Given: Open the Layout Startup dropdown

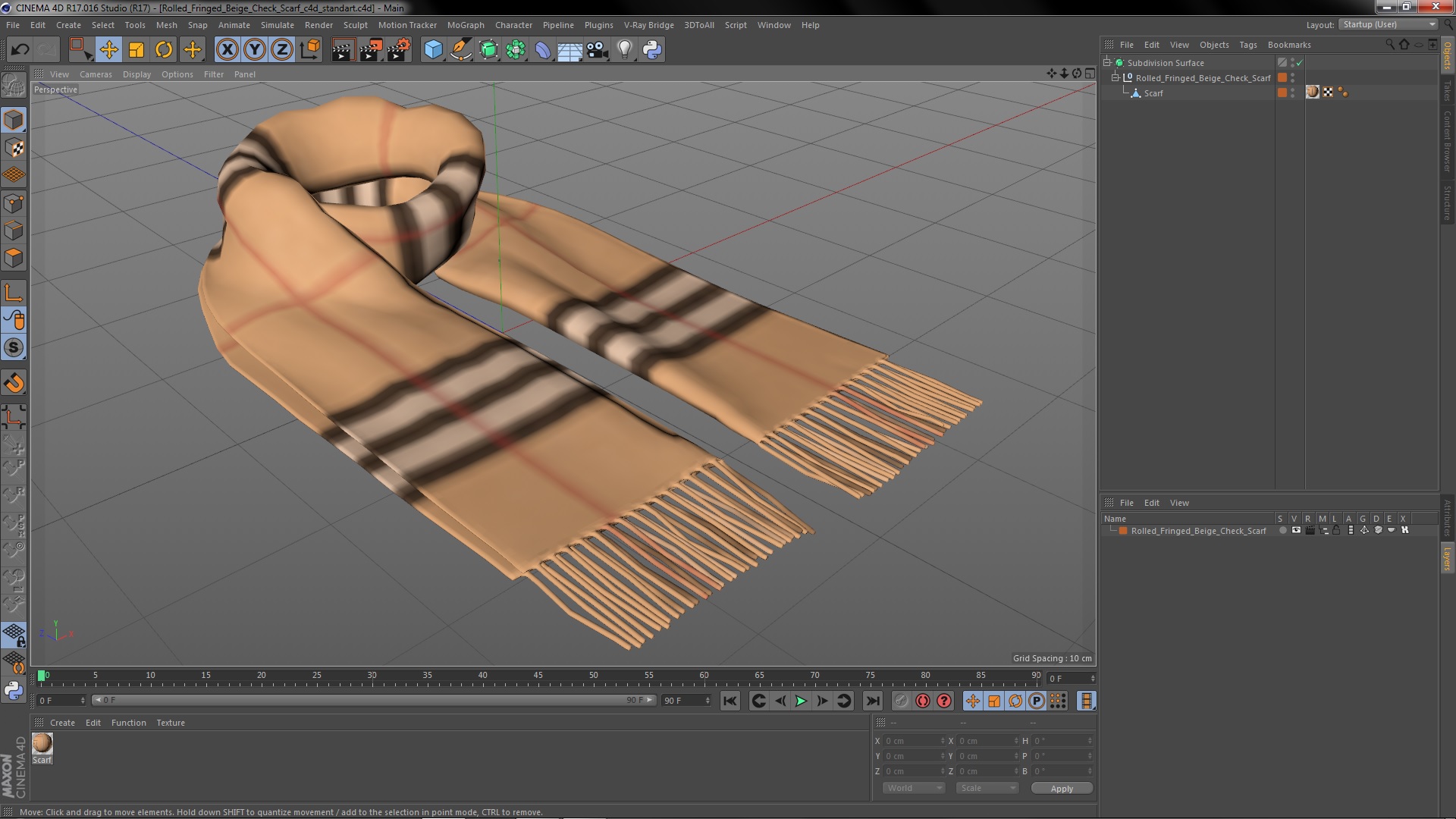Looking at the screenshot, I should click(1389, 24).
